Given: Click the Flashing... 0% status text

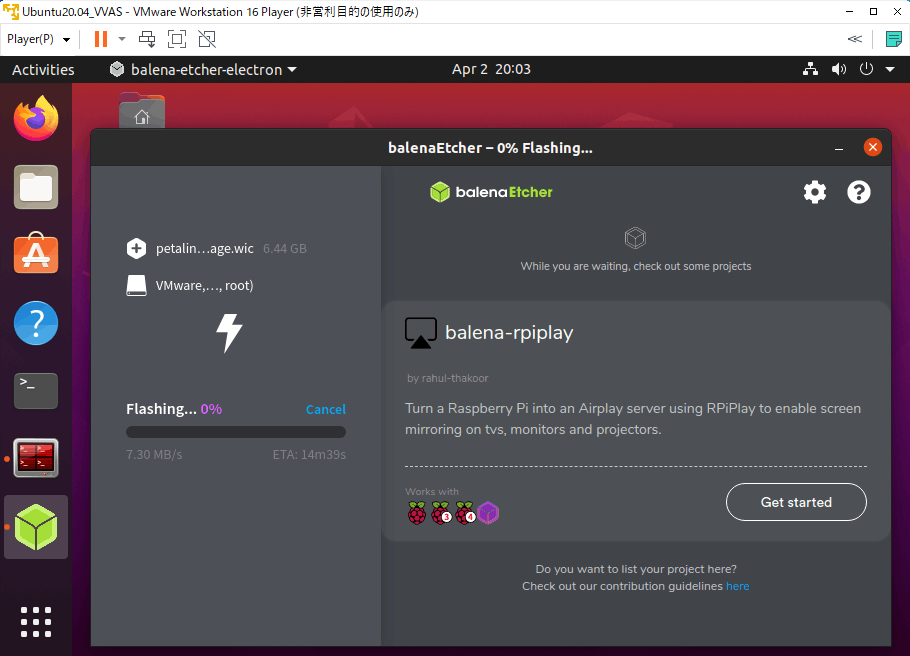Looking at the screenshot, I should coord(174,409).
